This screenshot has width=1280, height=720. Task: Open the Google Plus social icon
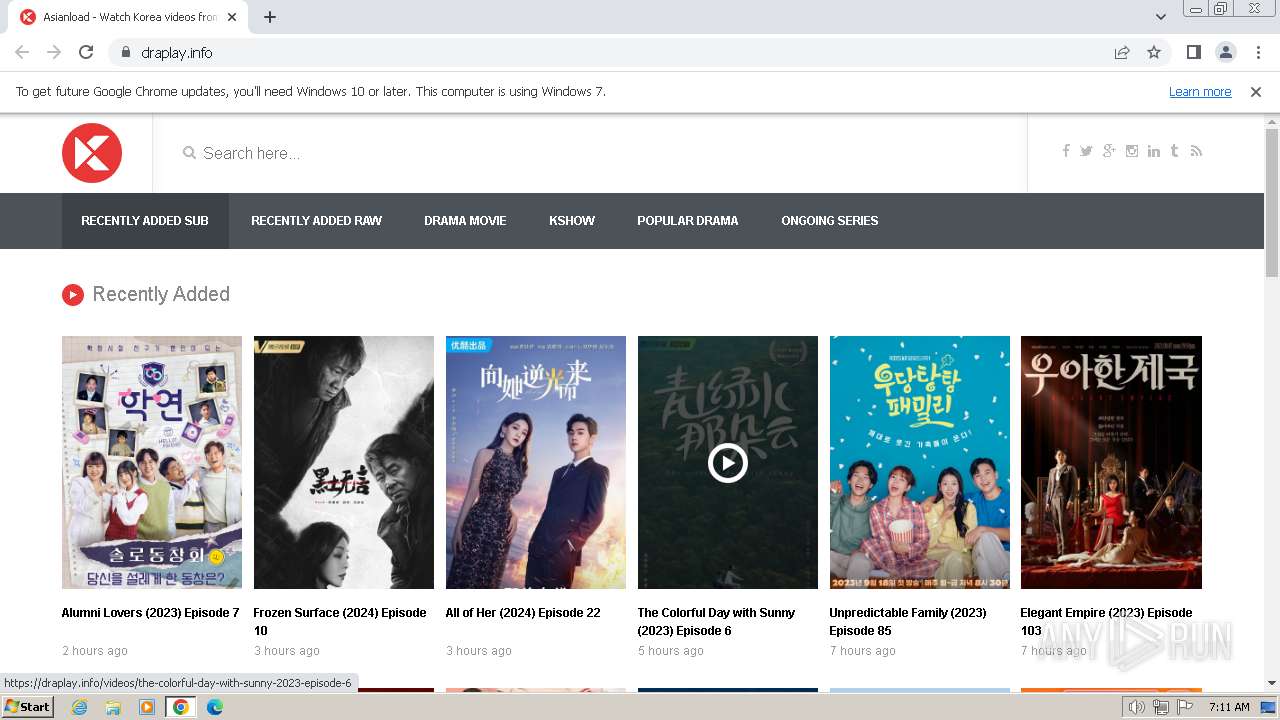[x=1109, y=151]
